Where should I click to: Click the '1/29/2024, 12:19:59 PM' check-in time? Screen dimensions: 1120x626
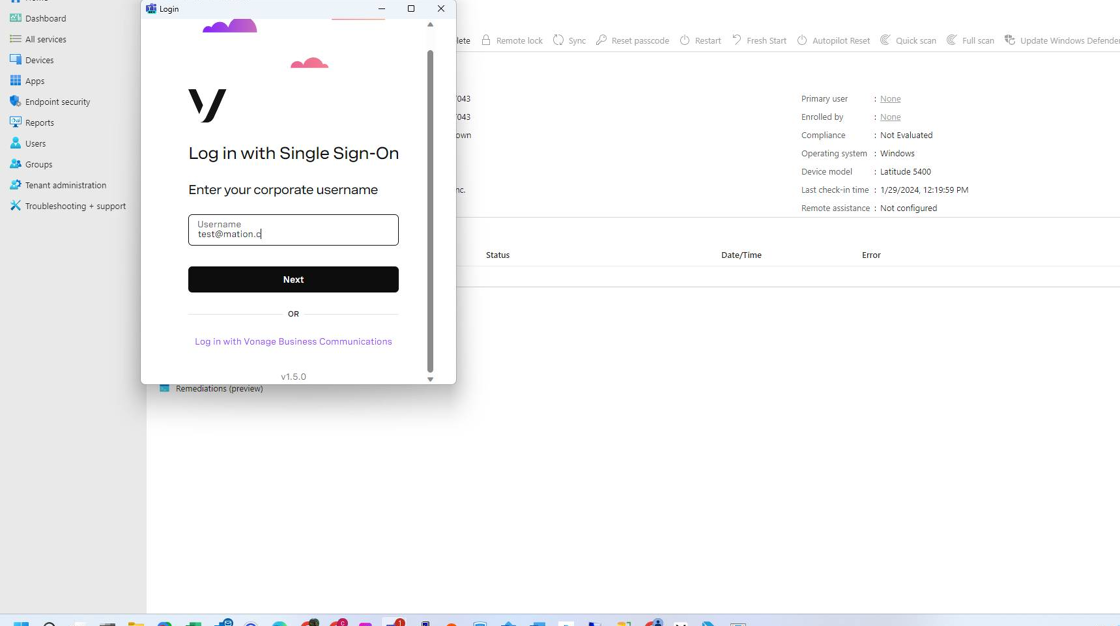[924, 189]
